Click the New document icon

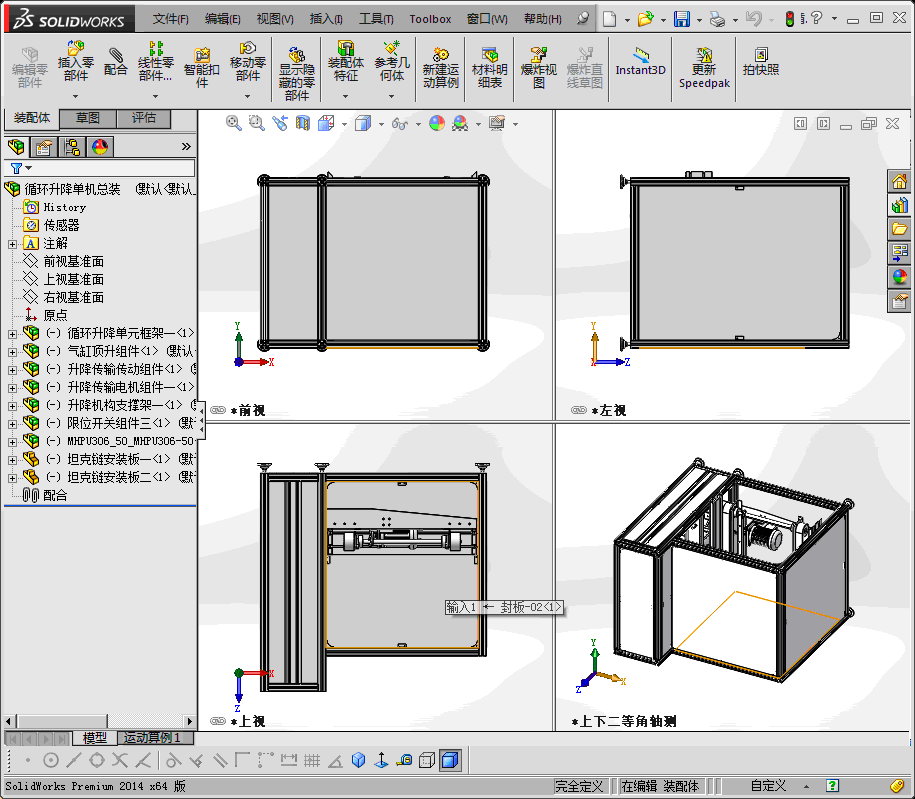pos(609,19)
